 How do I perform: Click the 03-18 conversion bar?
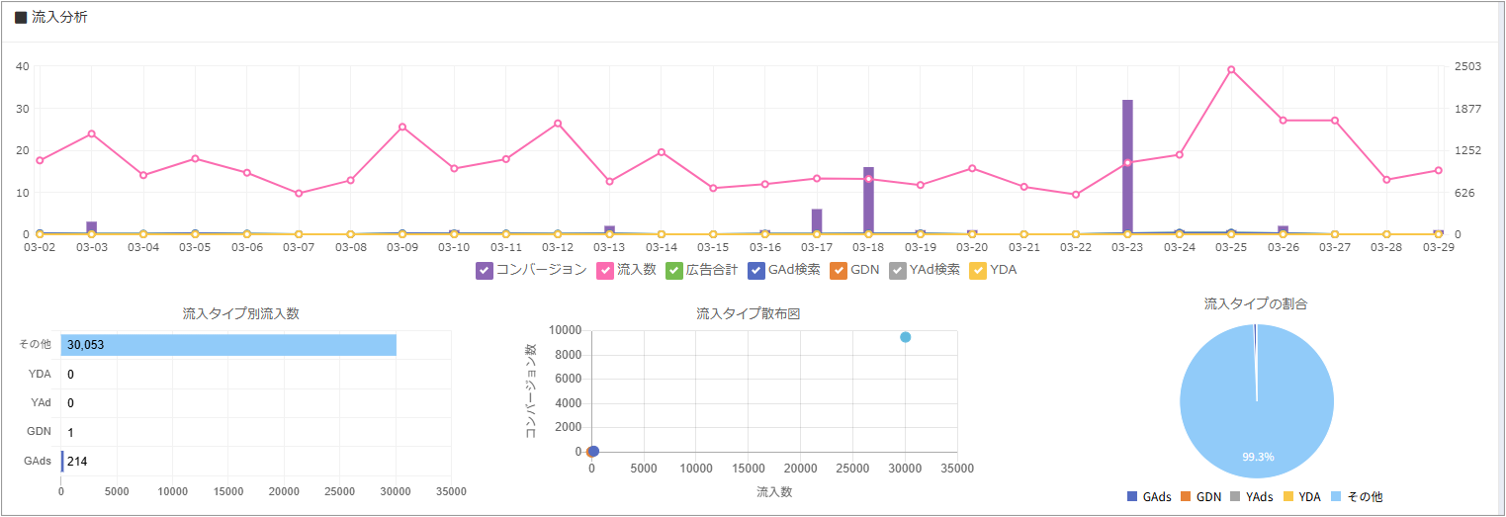point(868,200)
